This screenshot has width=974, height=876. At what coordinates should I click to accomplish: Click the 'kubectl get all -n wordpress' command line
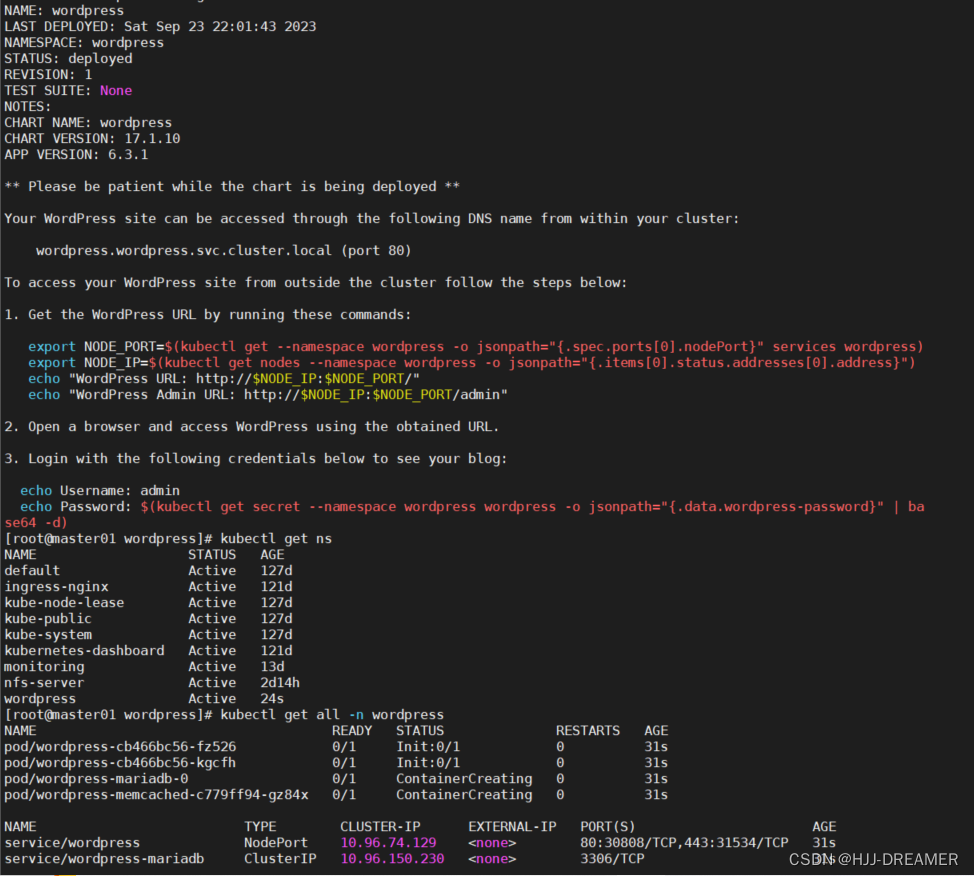point(224,715)
